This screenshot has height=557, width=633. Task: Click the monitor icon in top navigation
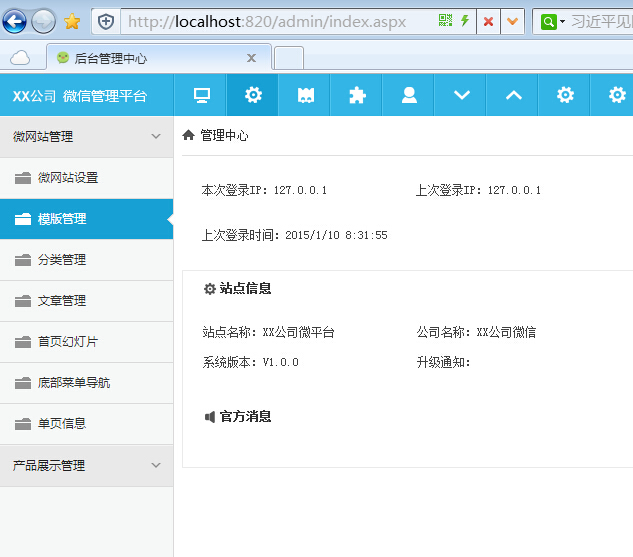pos(201,95)
